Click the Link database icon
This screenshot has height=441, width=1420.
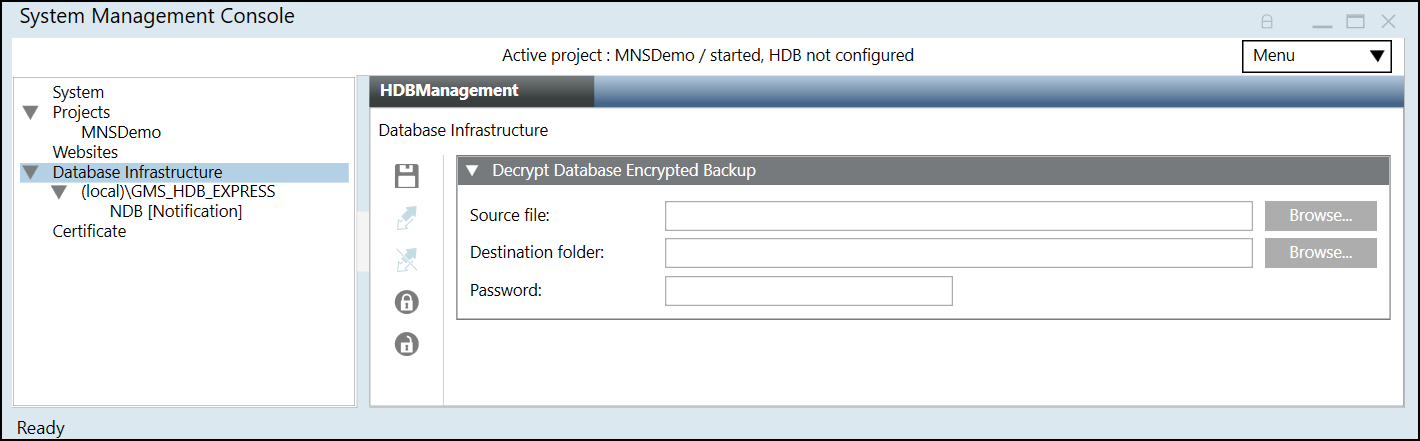coord(407,218)
